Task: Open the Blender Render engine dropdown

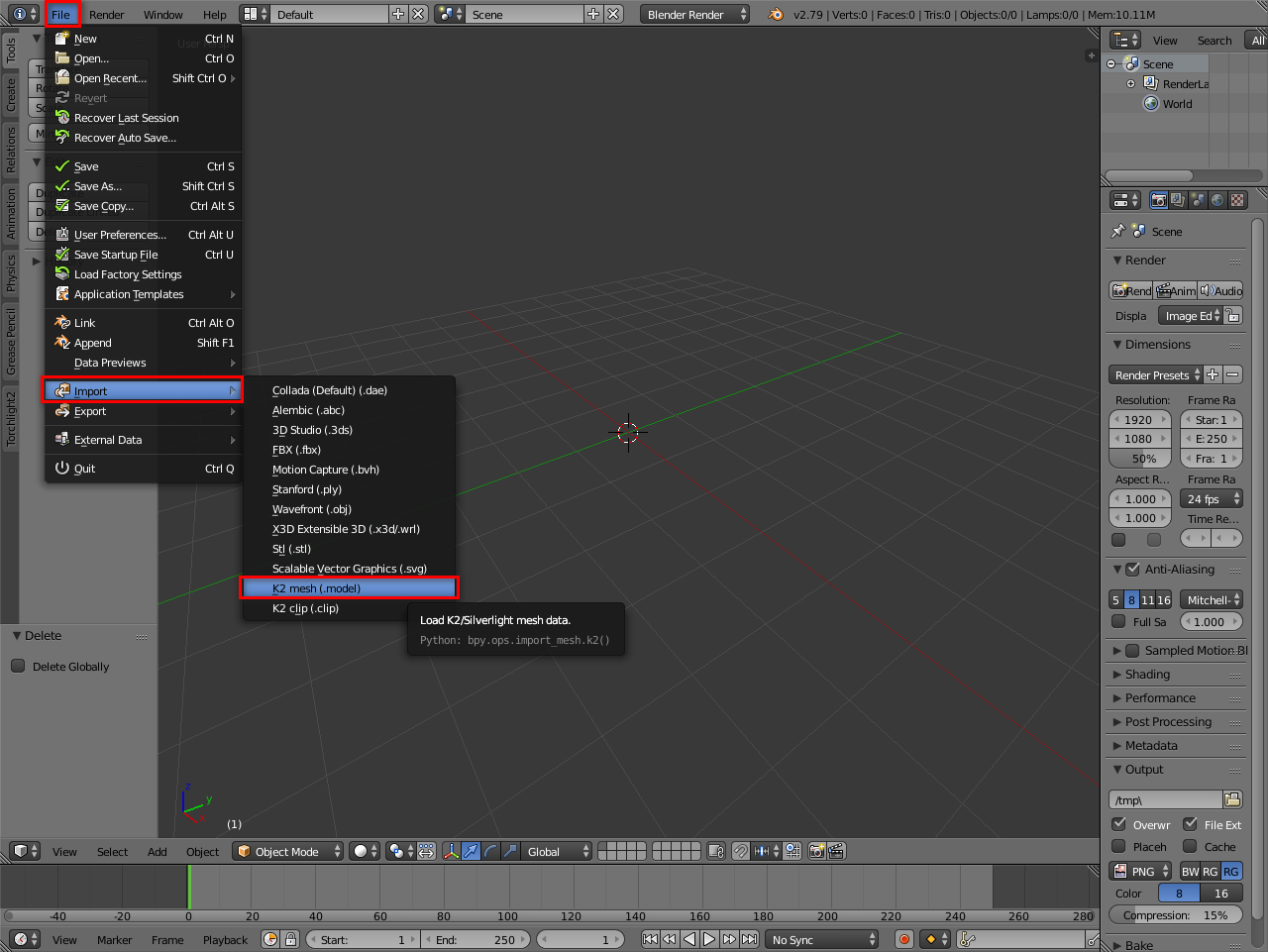Action: [695, 14]
